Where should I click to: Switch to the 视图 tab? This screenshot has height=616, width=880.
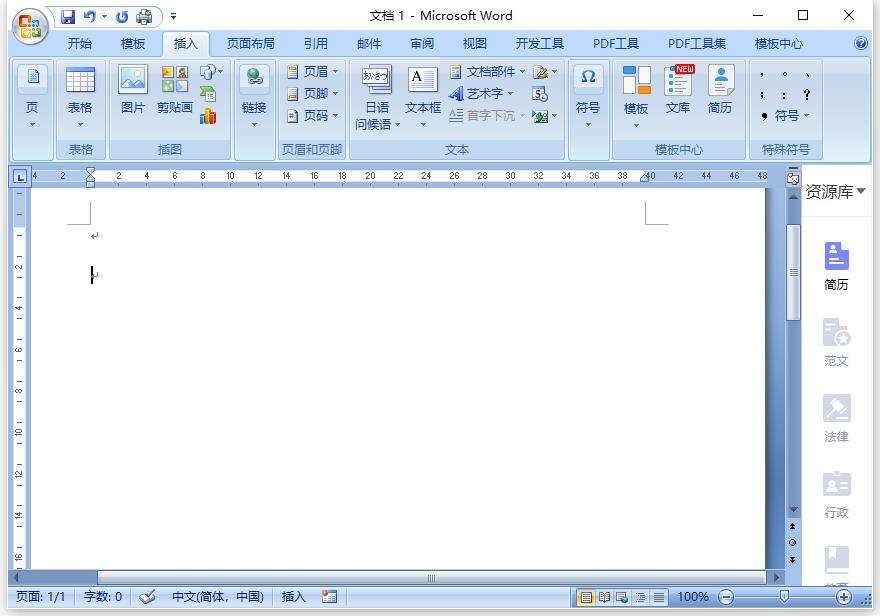(x=475, y=44)
